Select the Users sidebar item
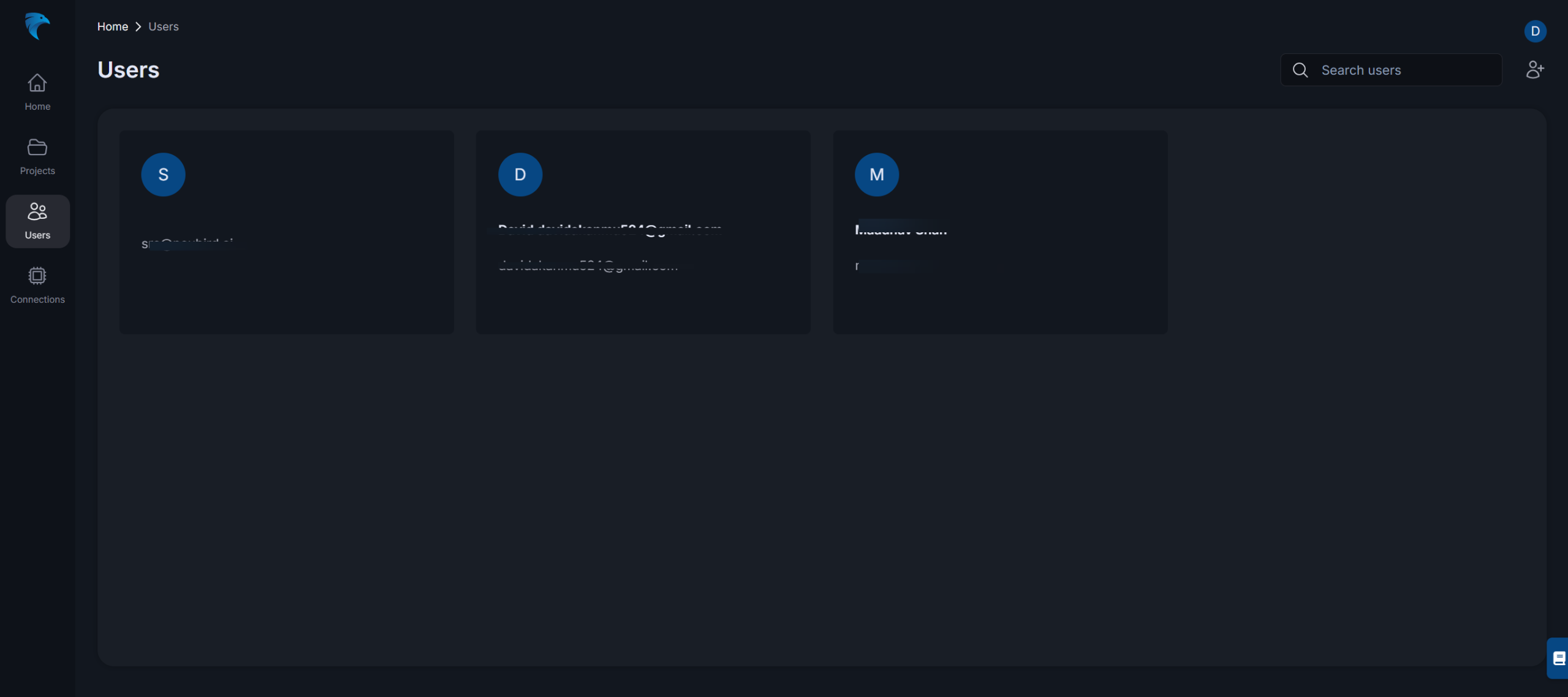1568x697 pixels. coord(37,221)
